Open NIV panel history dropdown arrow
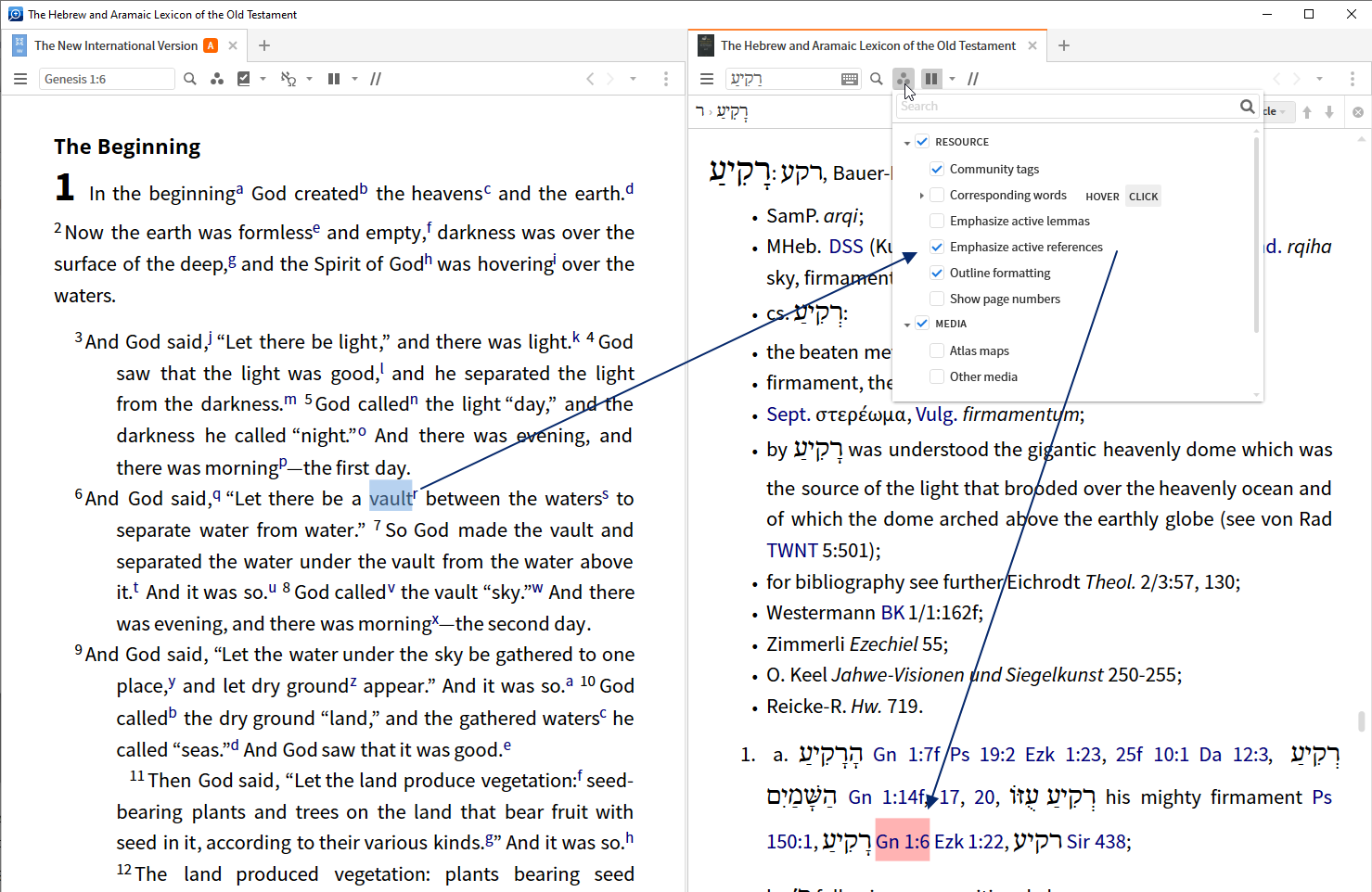 [634, 79]
